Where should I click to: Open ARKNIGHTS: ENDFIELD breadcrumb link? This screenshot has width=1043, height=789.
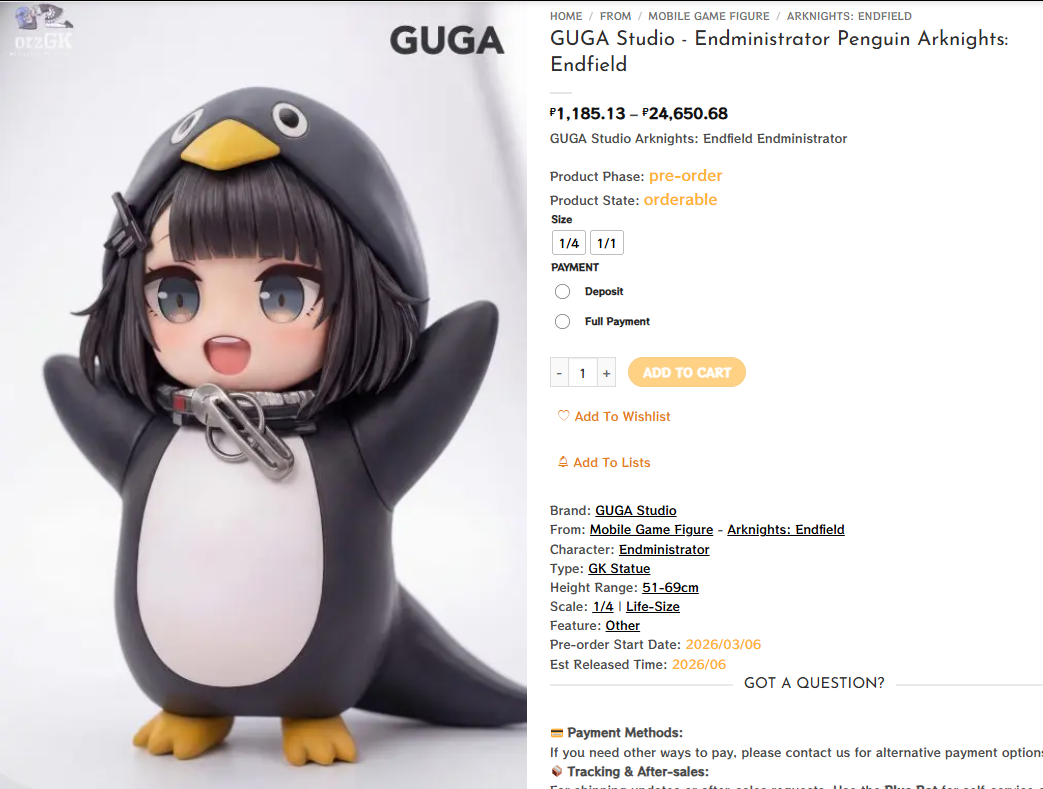[x=849, y=16]
